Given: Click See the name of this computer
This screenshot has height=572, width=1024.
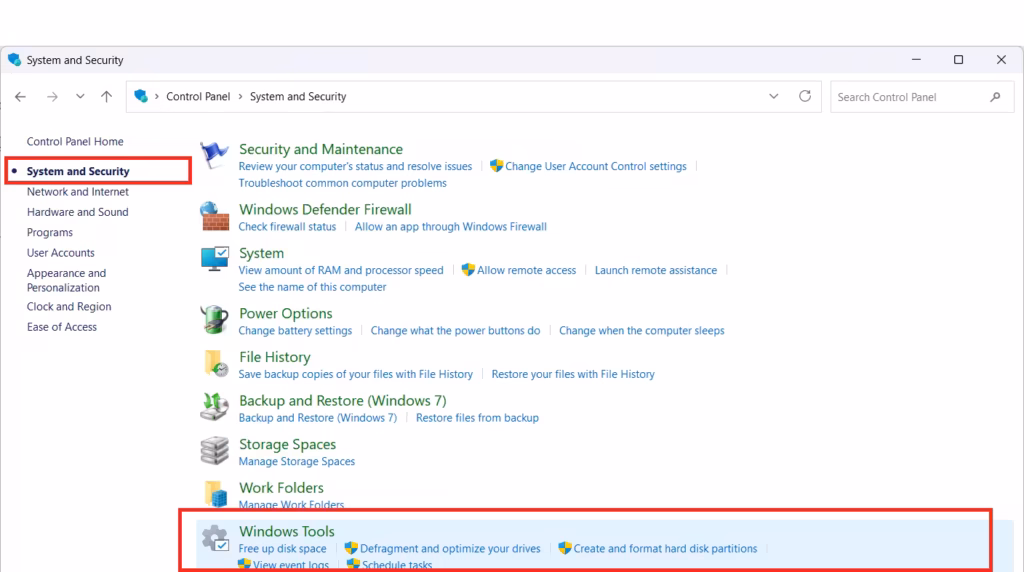Looking at the screenshot, I should click(x=312, y=287).
